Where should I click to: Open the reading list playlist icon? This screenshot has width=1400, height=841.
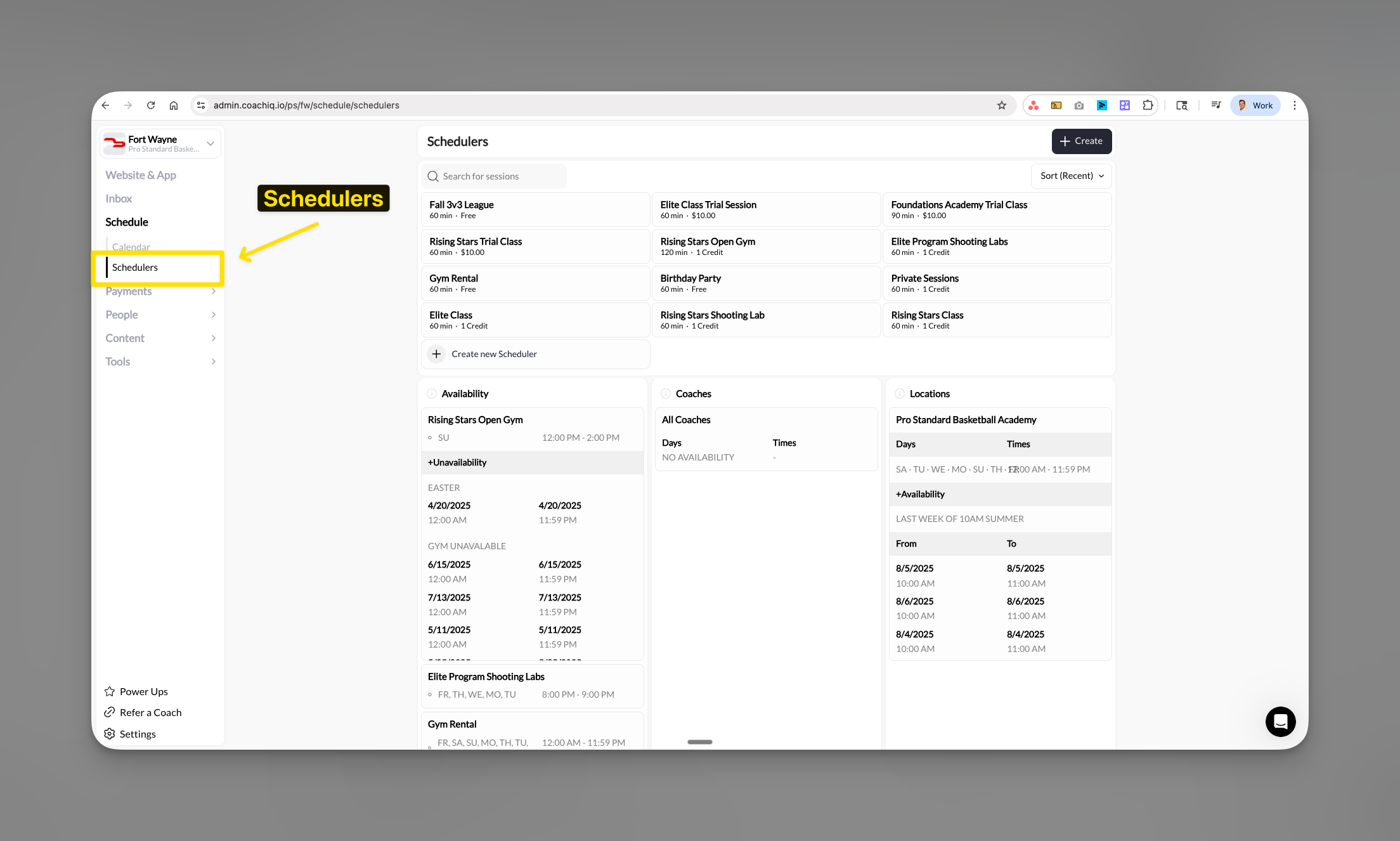(1216, 105)
